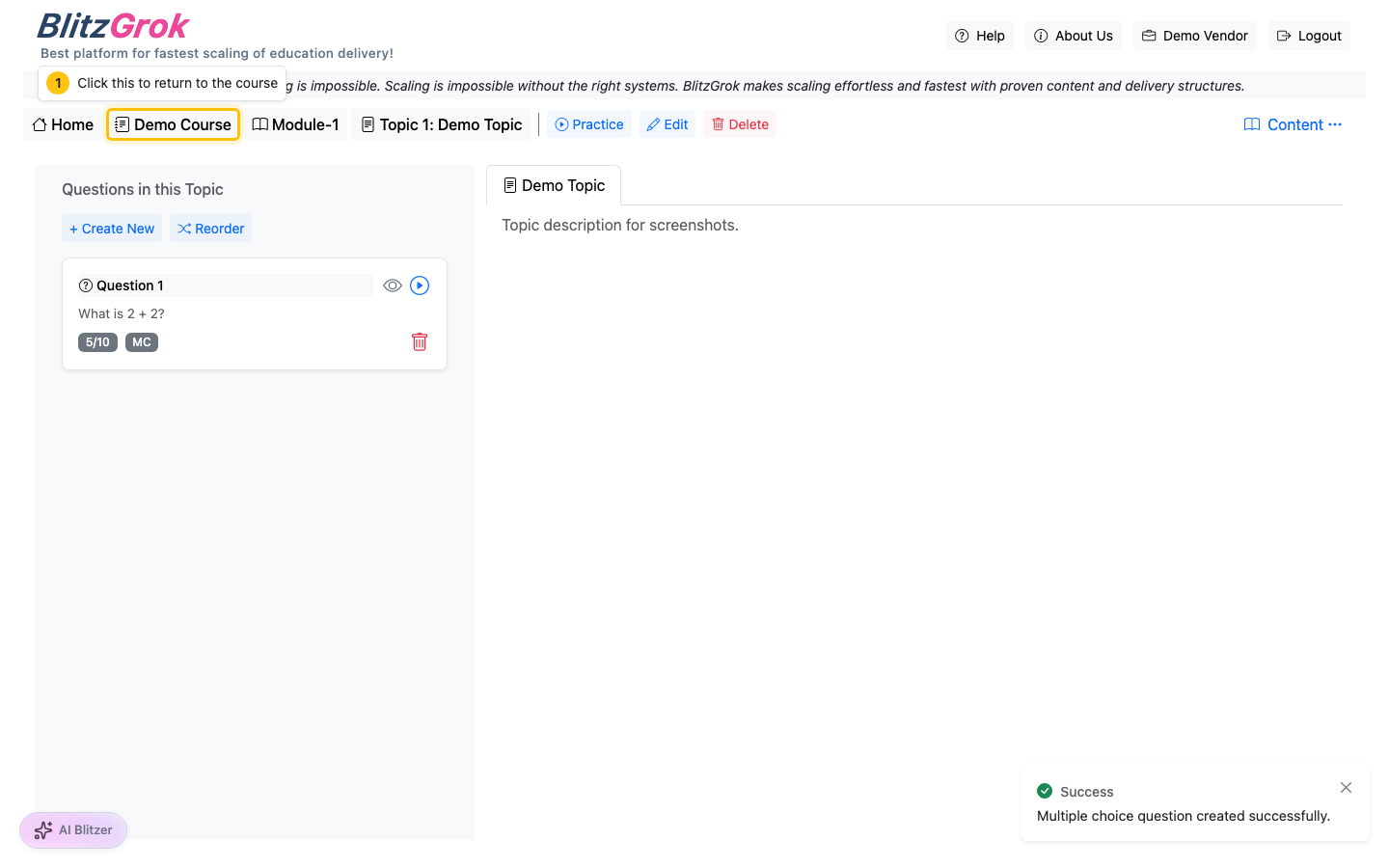Screen dimensions: 1389x868
Task: Create New question in topic
Action: click(112, 229)
